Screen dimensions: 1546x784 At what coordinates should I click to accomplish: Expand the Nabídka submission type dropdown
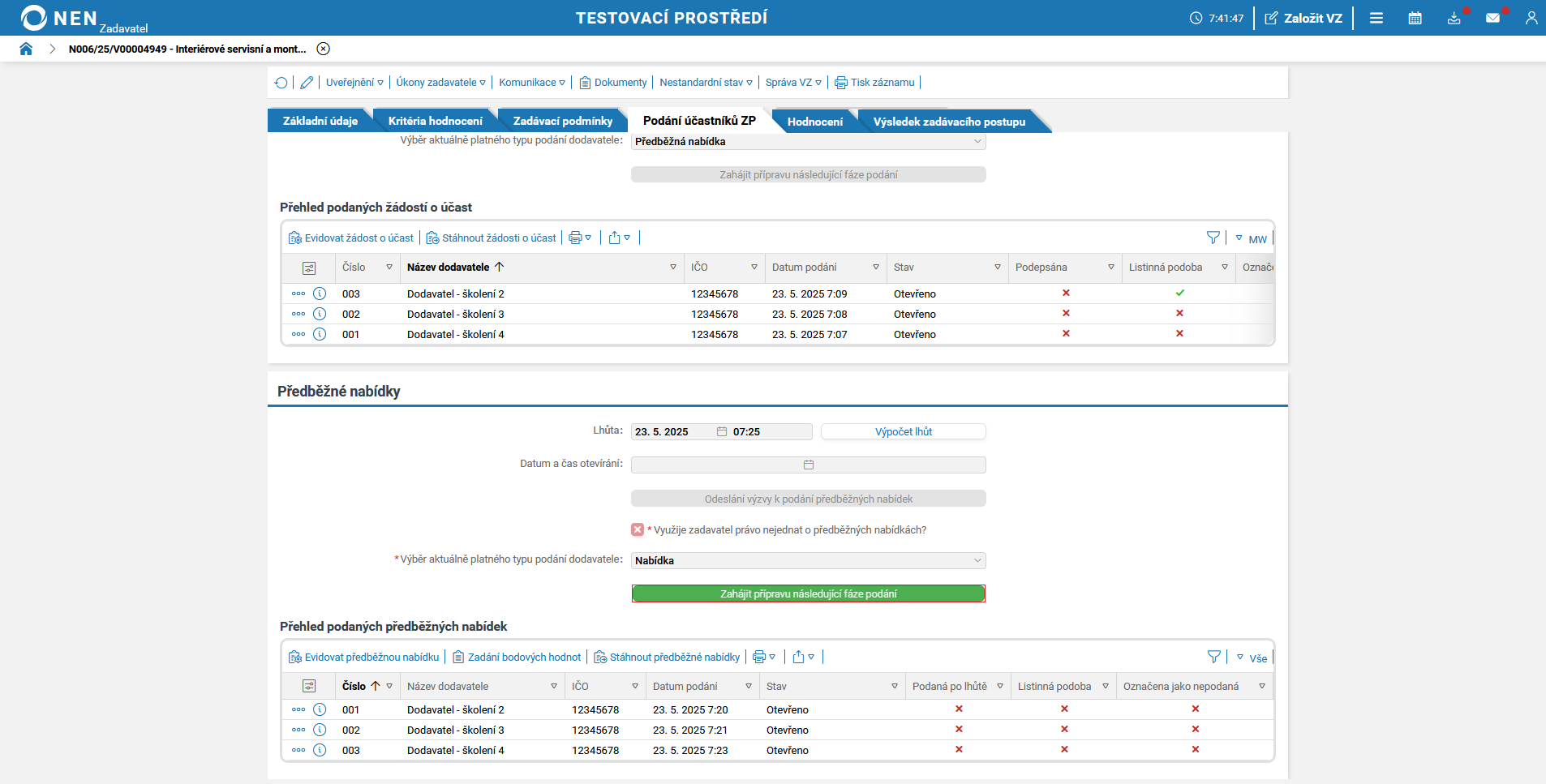coord(808,560)
